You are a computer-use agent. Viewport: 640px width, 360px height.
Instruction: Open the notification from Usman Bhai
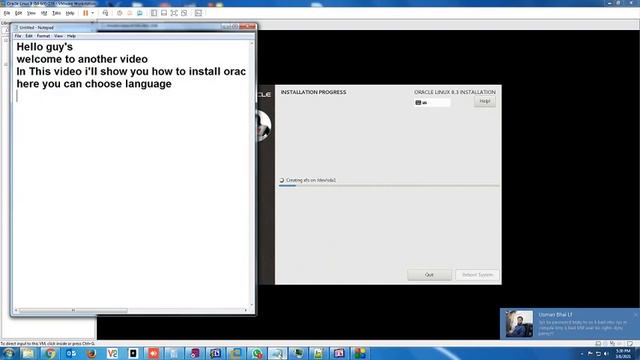click(x=570, y=324)
